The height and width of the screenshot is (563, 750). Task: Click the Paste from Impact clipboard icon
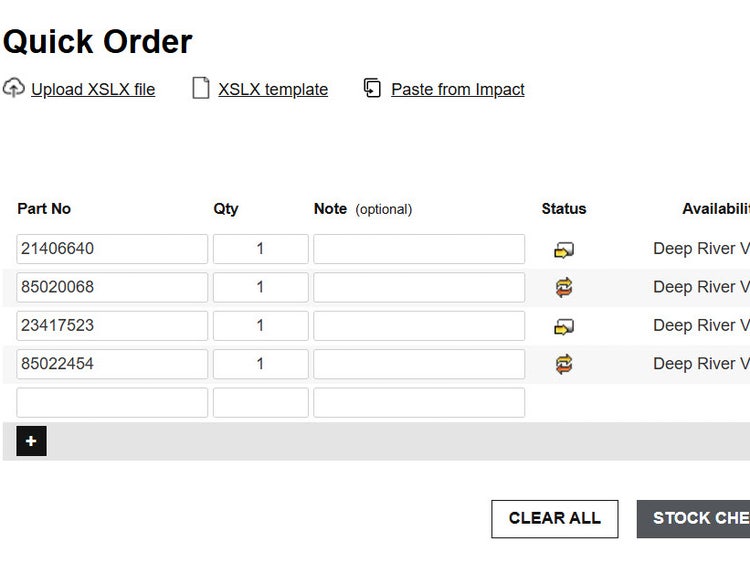tap(372, 88)
